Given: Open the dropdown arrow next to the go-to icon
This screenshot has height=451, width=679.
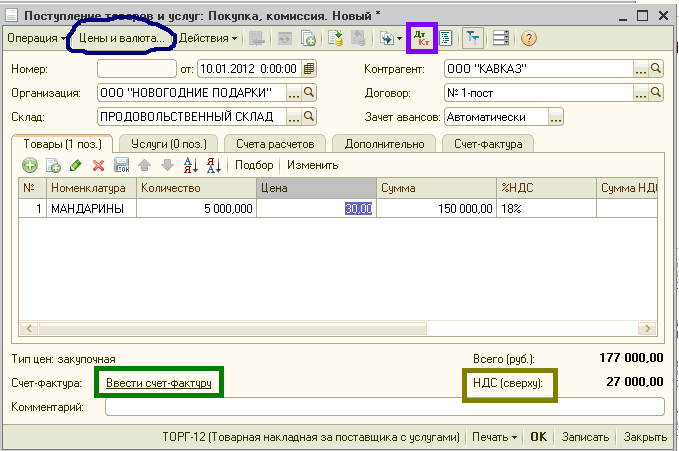Looking at the screenshot, I should coord(399,39).
